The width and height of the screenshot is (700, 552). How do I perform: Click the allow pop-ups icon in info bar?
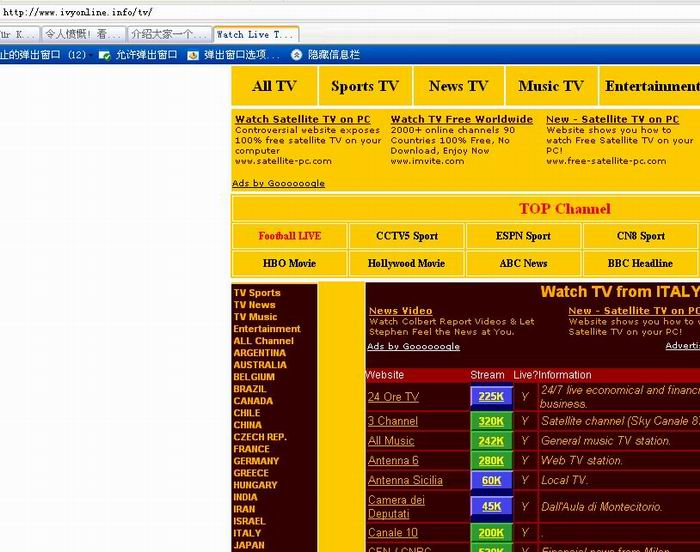coord(104,55)
